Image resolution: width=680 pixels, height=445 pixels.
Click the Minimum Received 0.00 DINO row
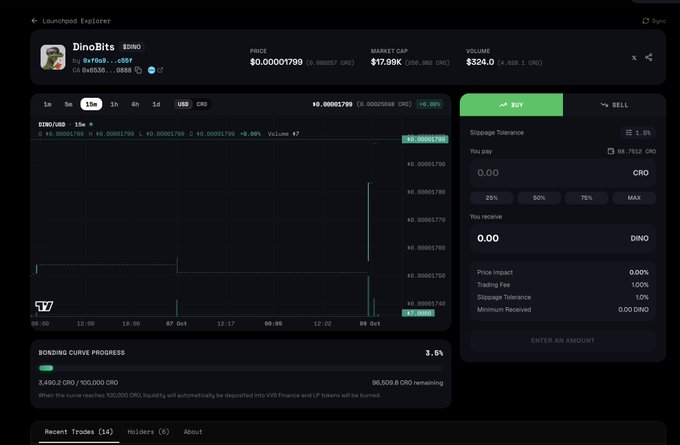tap(562, 310)
